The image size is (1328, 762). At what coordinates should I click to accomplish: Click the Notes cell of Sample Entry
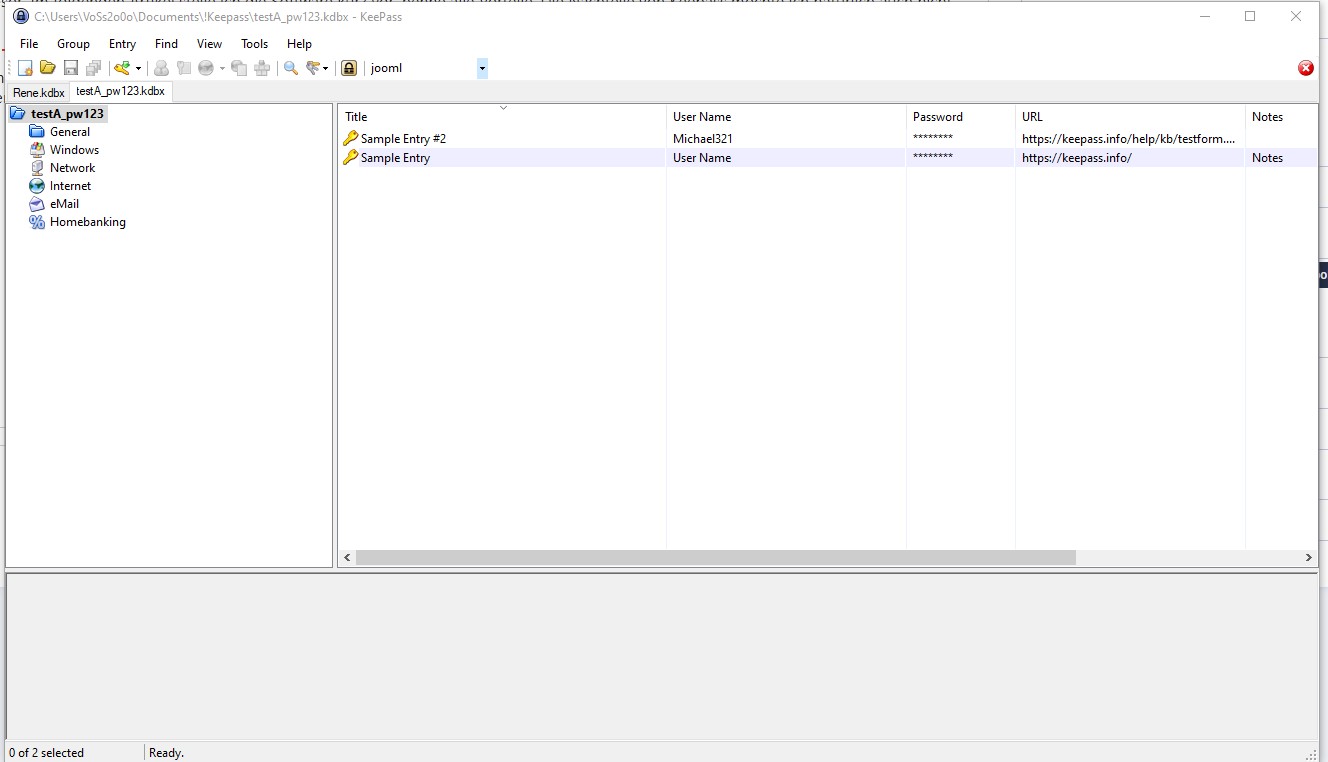tap(1267, 158)
